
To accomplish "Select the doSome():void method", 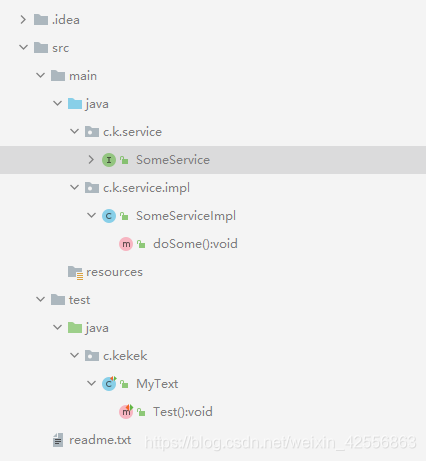I will coord(195,244).
